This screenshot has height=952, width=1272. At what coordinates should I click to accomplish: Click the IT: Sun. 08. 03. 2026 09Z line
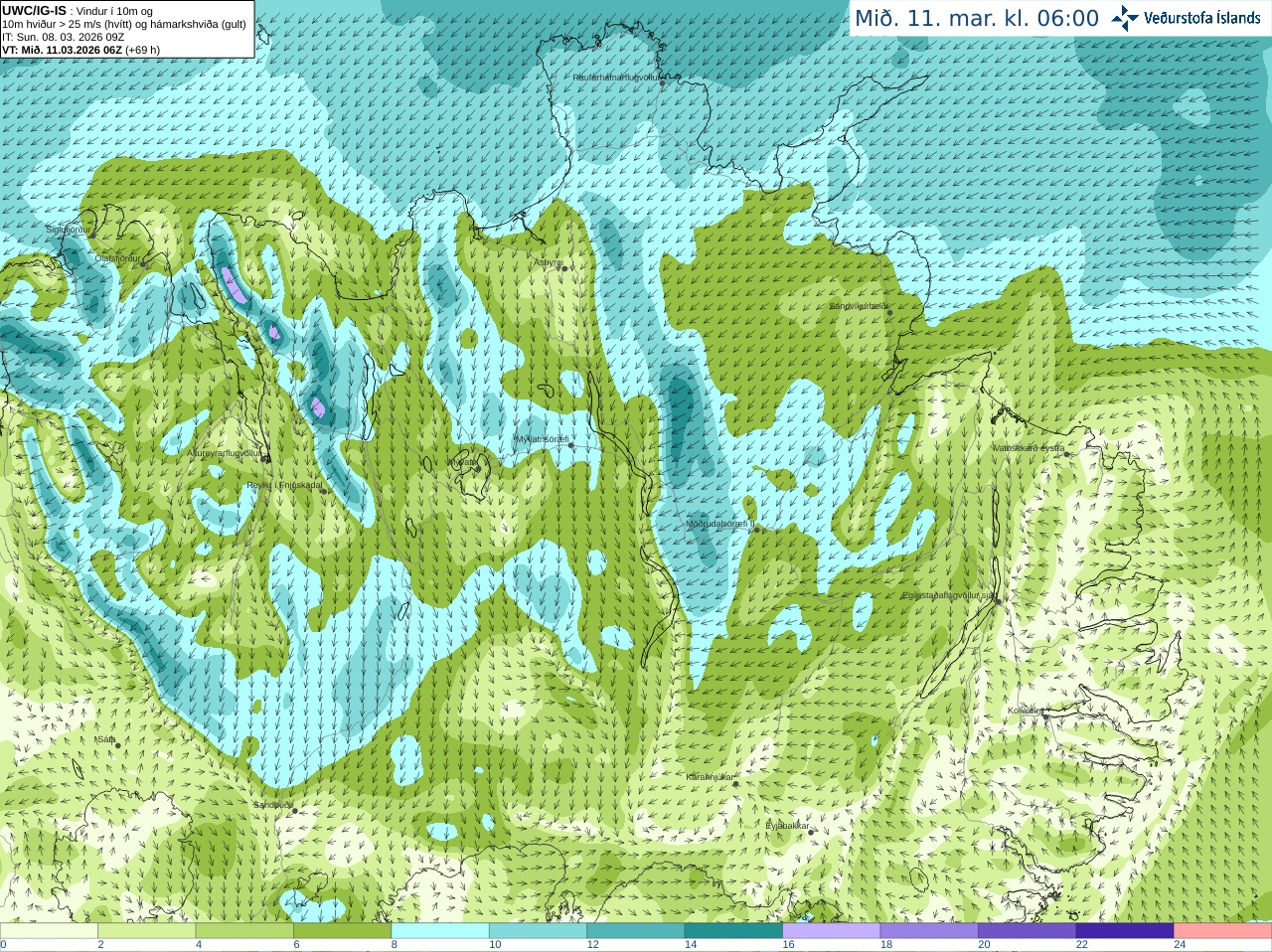pos(63,37)
